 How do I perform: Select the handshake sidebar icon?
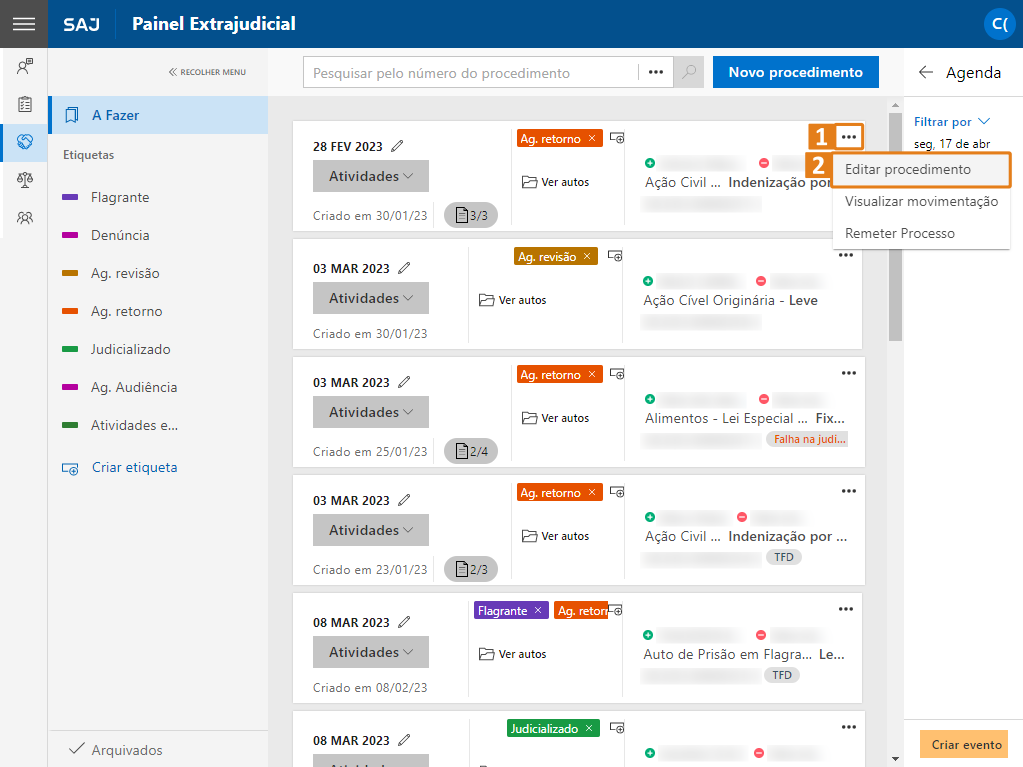pyautogui.click(x=25, y=142)
